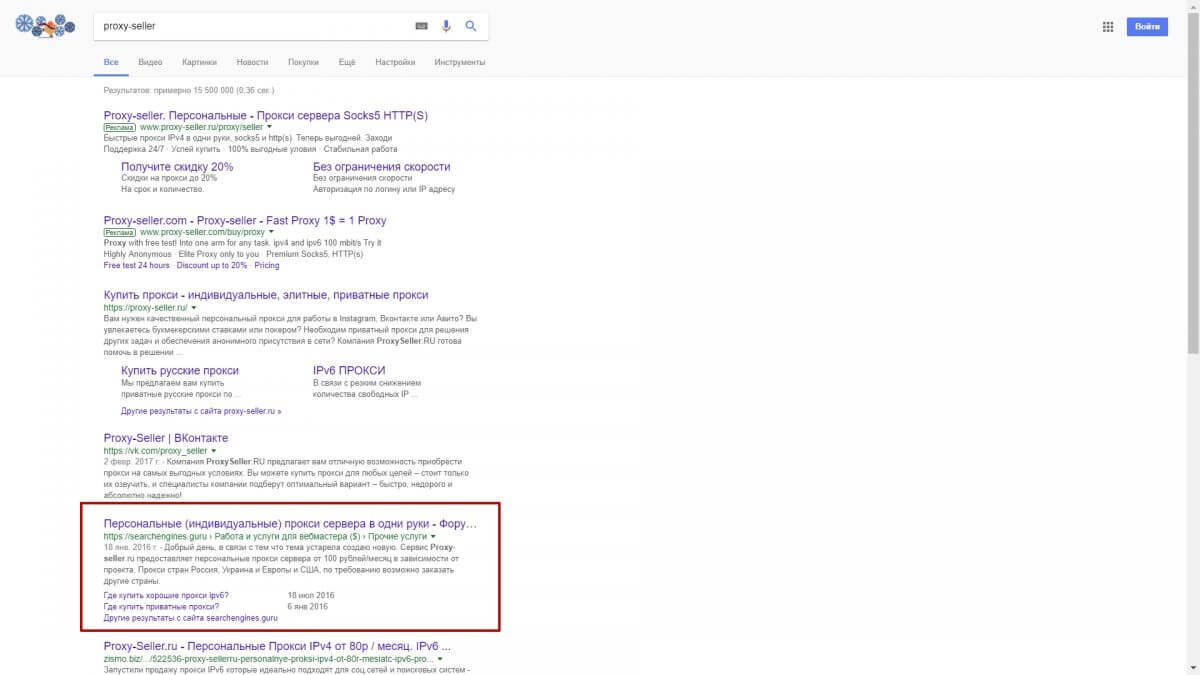This screenshot has width=1200, height=675.
Task: Open ad Proxy-seller.com - Fast Proxy 1$ = 1 Proxy
Action: coord(245,220)
